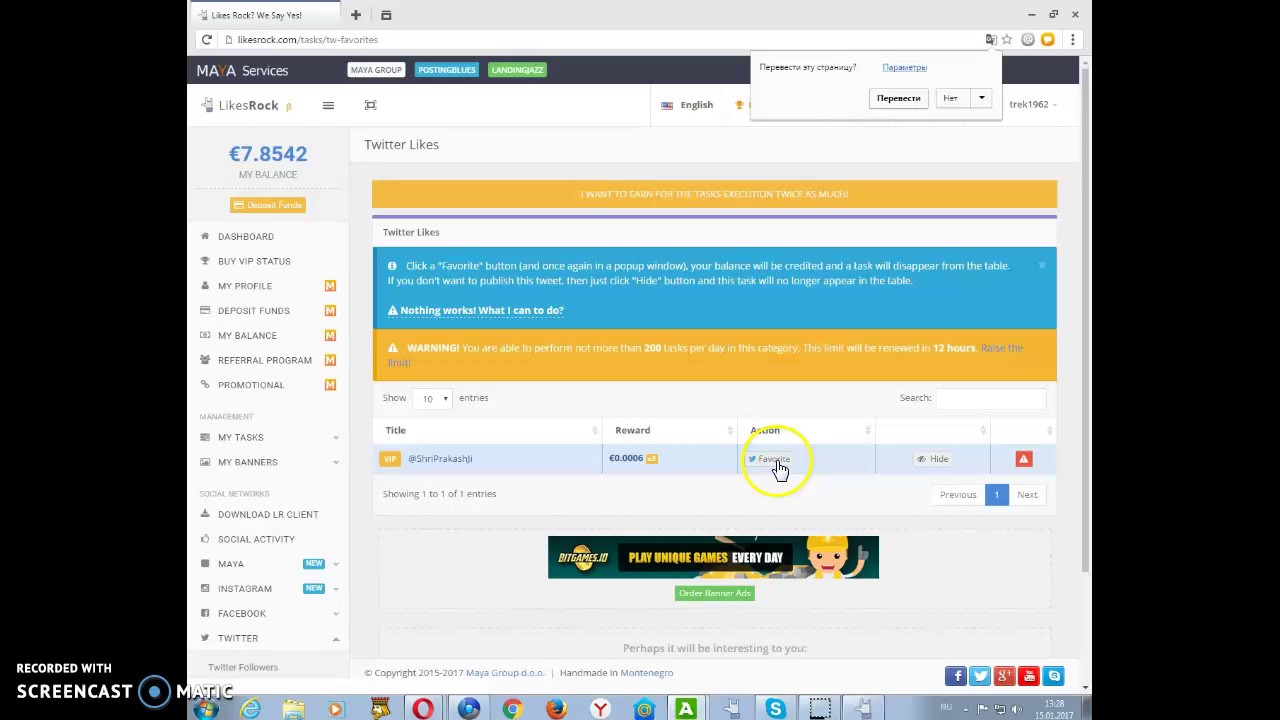The width and height of the screenshot is (1280, 720).
Task: Go to Next page of table
Action: tap(1027, 494)
